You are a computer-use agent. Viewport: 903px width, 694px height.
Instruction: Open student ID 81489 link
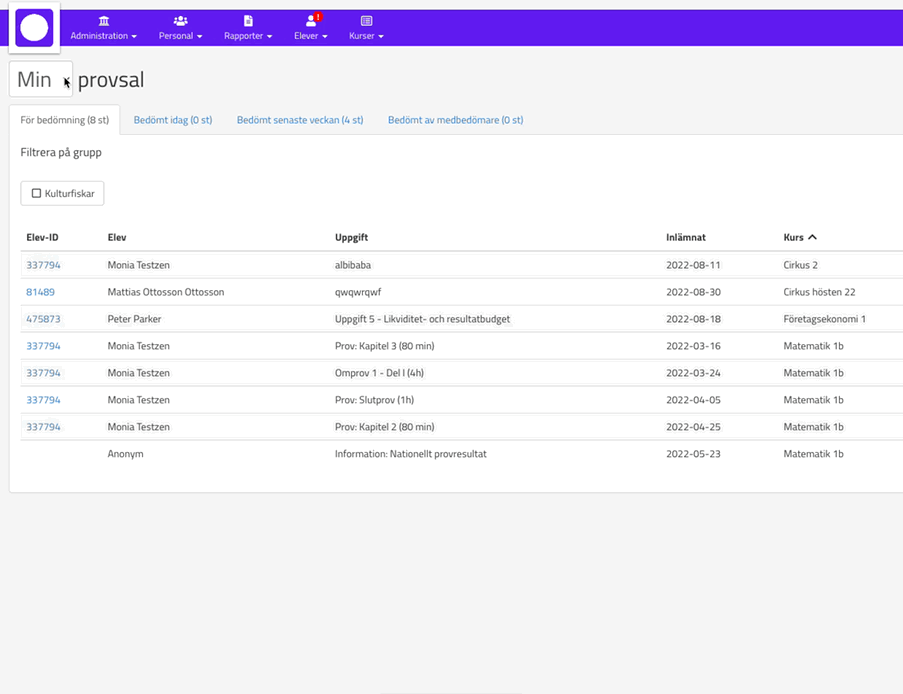[x=40, y=292]
